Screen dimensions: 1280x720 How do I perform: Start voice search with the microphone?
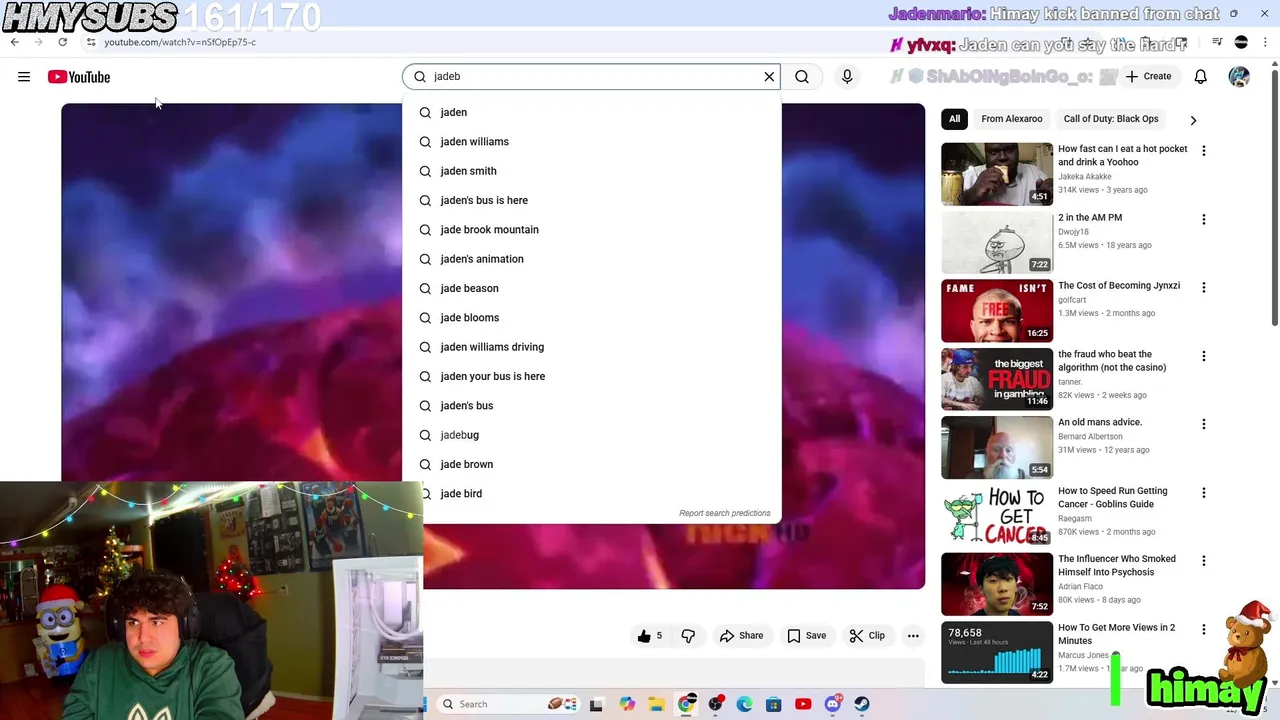point(847,76)
